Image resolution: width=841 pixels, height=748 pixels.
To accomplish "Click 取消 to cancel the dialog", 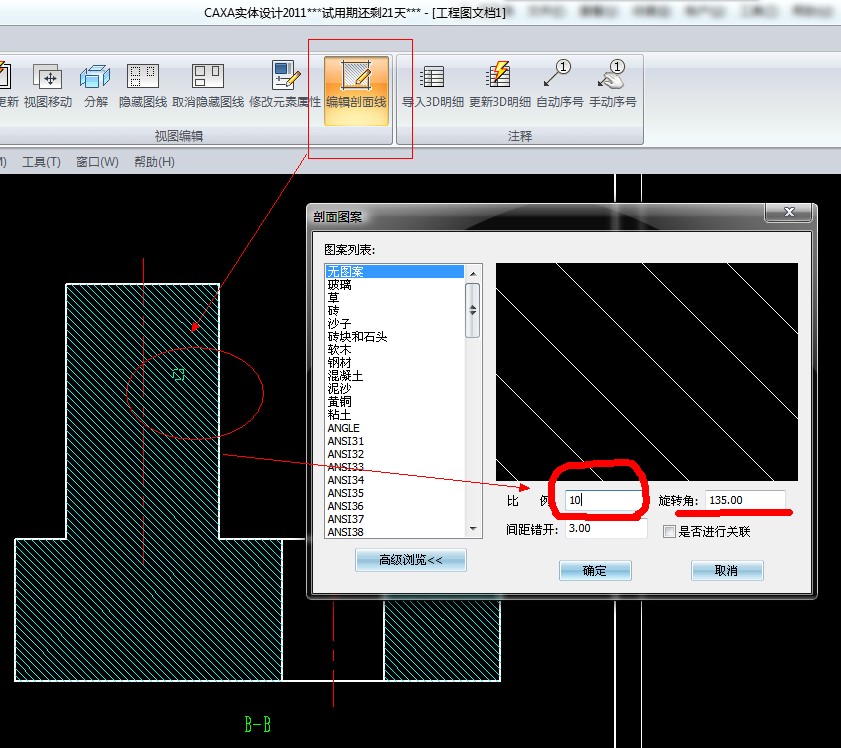I will click(727, 571).
